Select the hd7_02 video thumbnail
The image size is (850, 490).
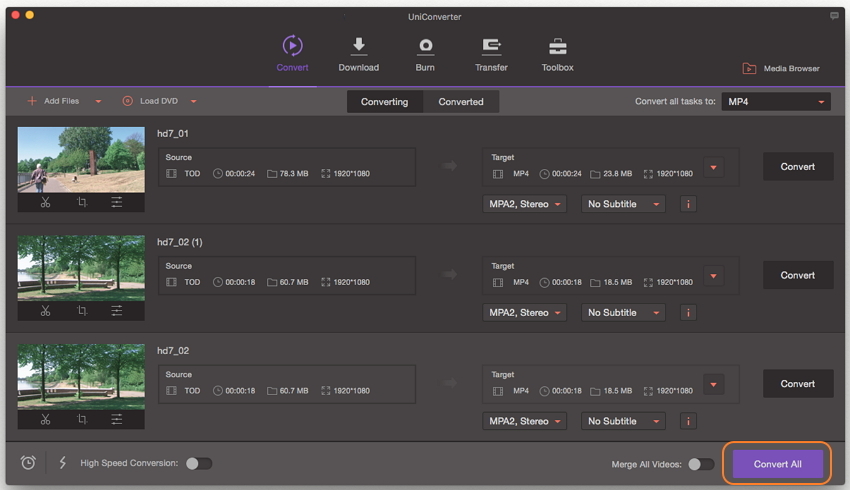[x=81, y=376]
